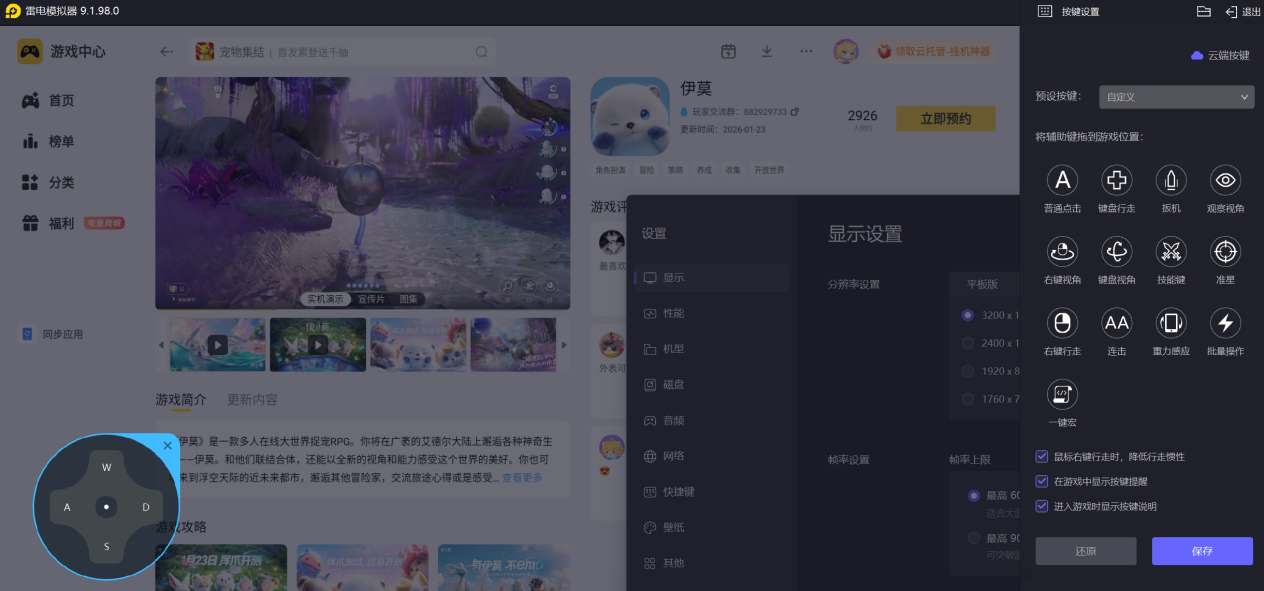Click the S key on keypad overlay
The height and width of the screenshot is (591, 1264).
coord(107,546)
